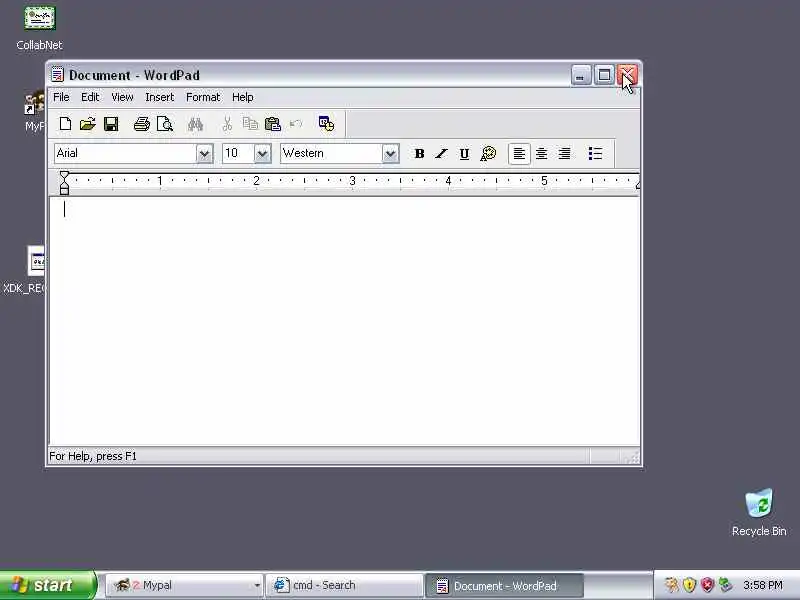Viewport: 800px width, 600px height.
Task: Open the font Color palette icon
Action: click(488, 154)
